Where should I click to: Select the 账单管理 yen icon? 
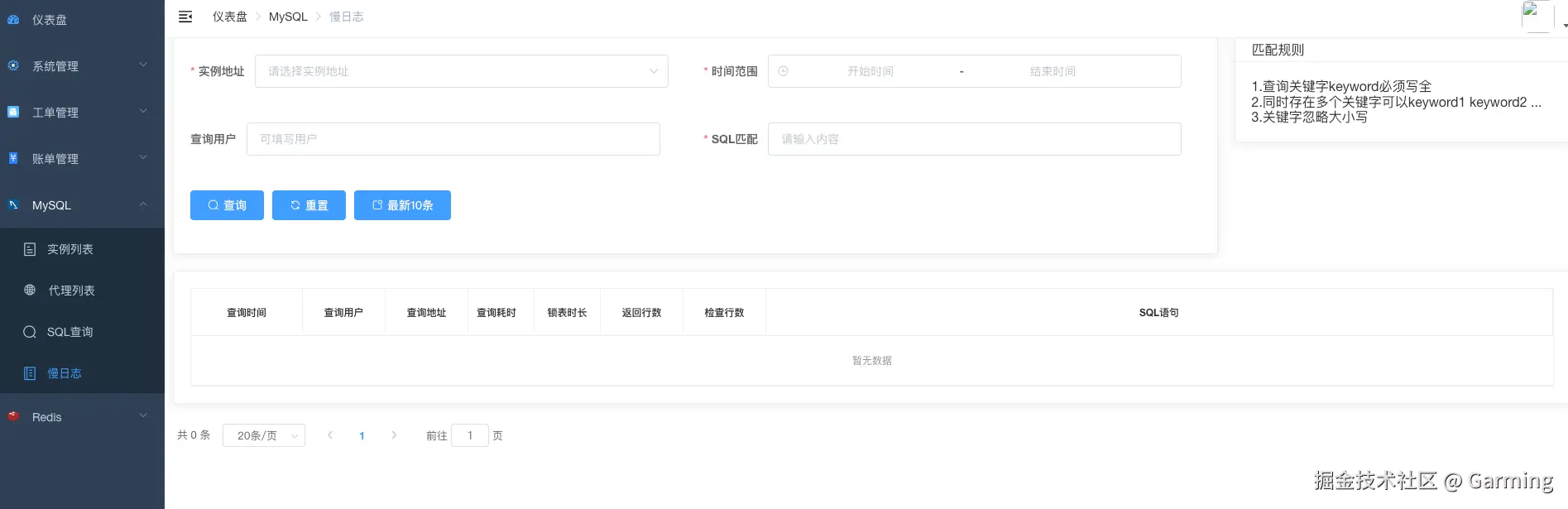13,158
